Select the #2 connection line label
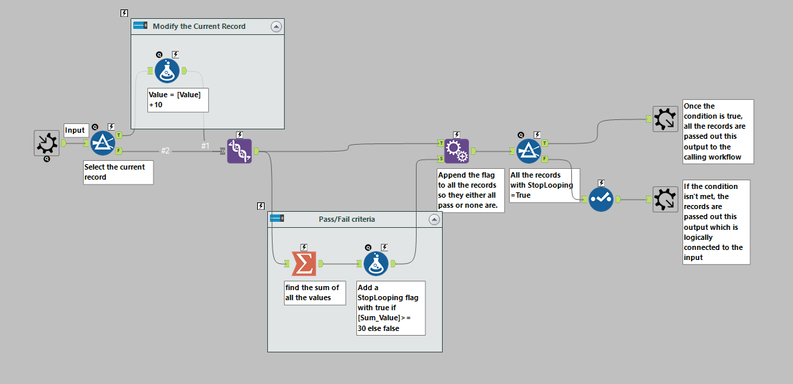Viewport: 793px width, 384px height. pyautogui.click(x=165, y=151)
